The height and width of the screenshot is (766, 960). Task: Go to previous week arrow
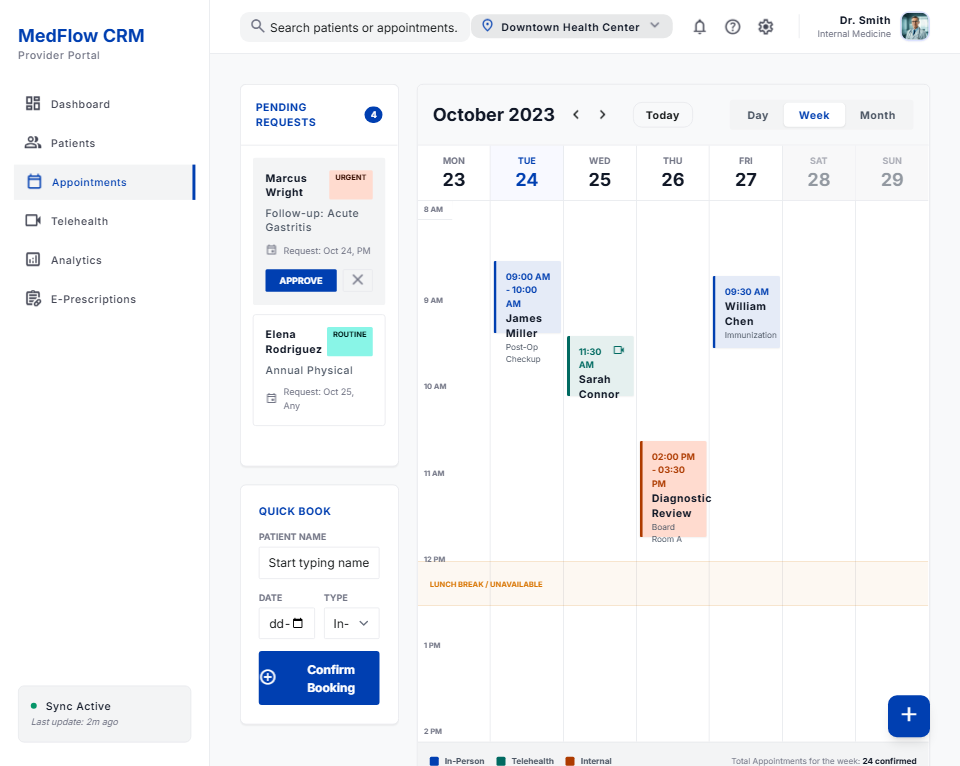[x=576, y=115]
